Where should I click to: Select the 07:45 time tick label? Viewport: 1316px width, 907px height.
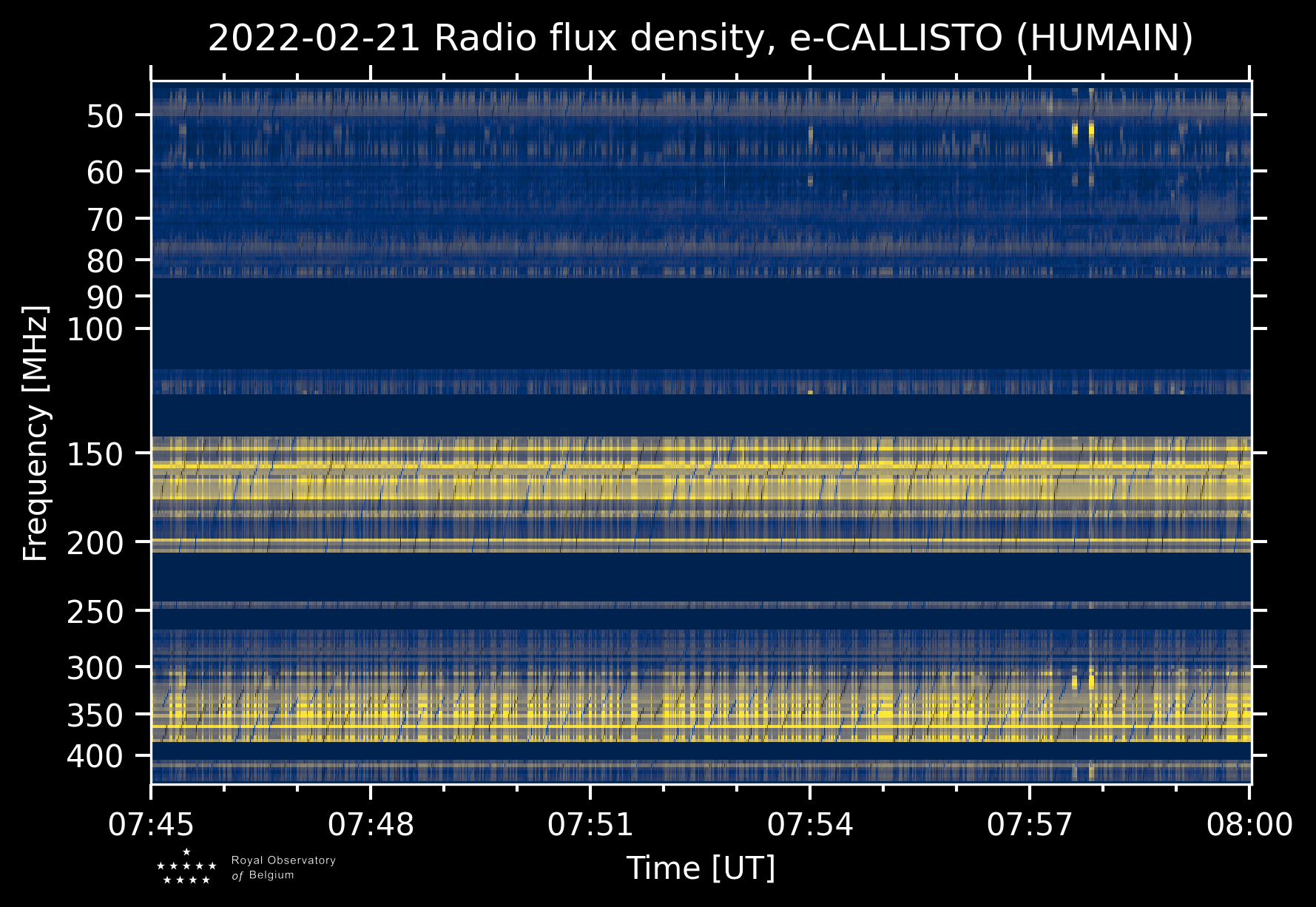(x=151, y=824)
